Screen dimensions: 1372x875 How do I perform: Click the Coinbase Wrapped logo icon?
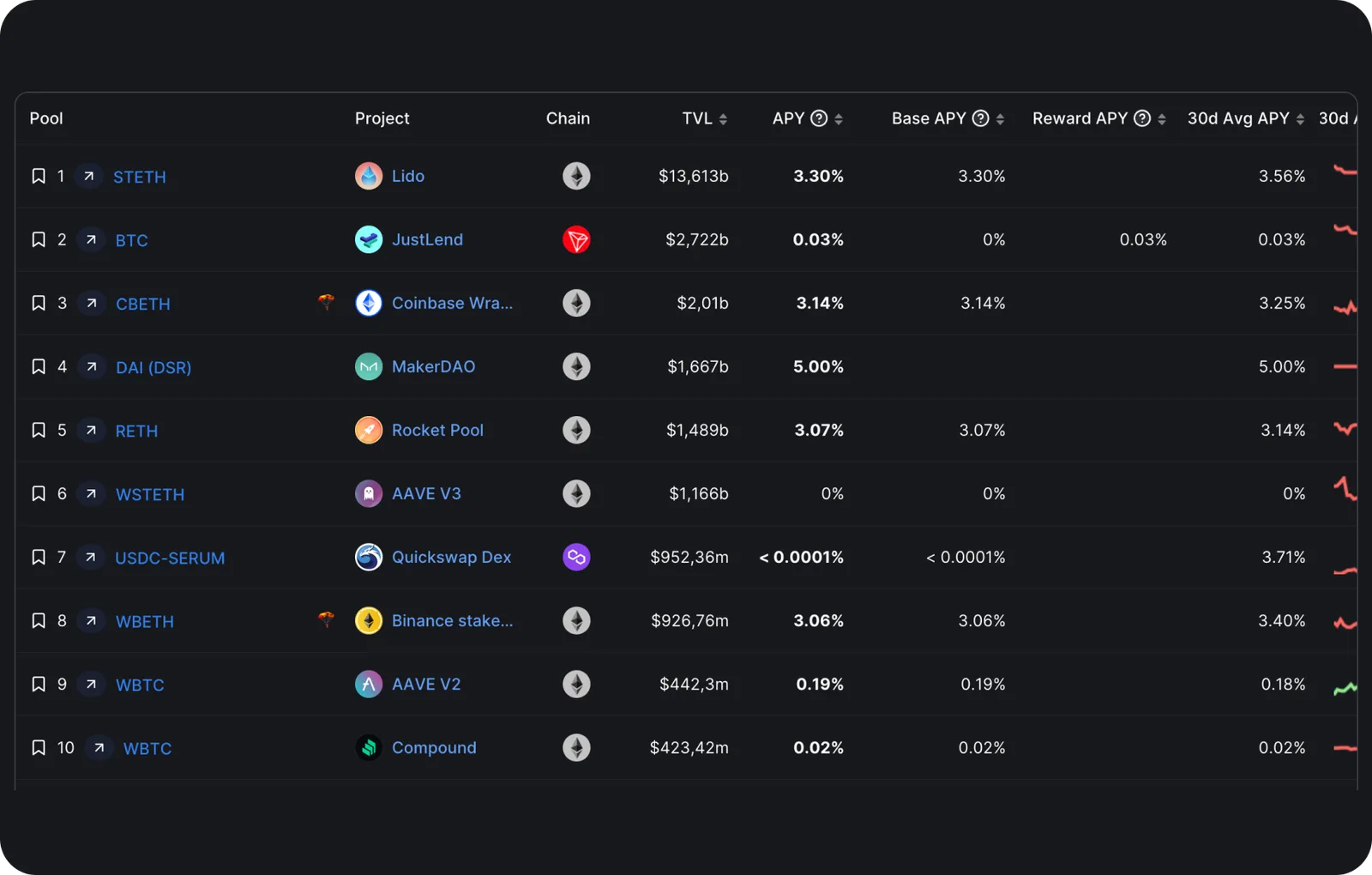point(369,303)
